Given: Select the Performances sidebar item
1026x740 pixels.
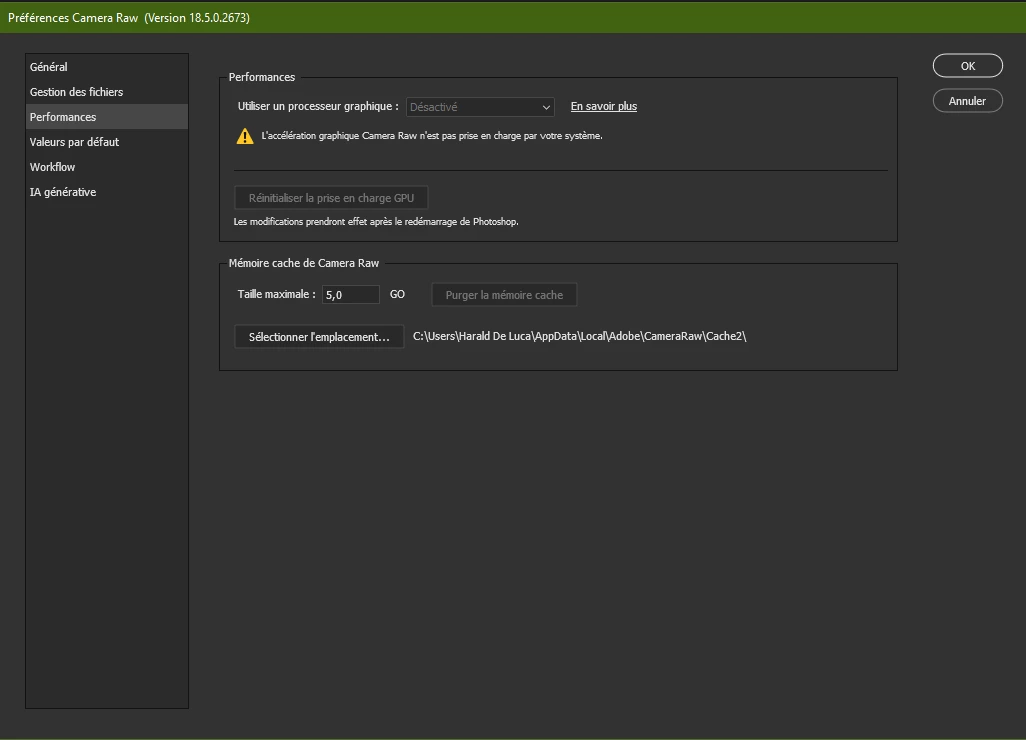Looking at the screenshot, I should point(107,116).
